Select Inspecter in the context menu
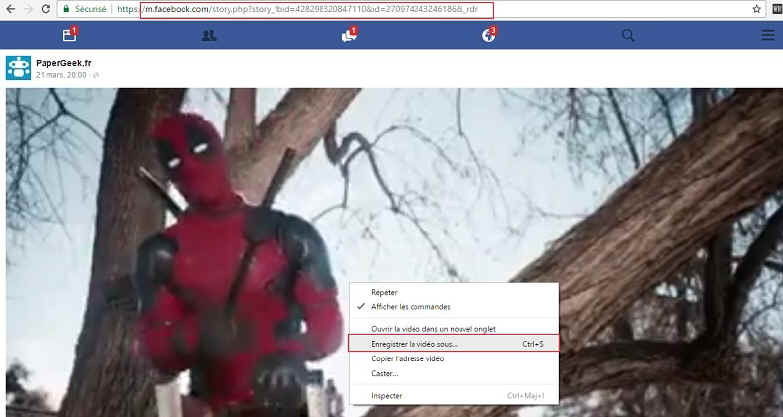 point(454,396)
